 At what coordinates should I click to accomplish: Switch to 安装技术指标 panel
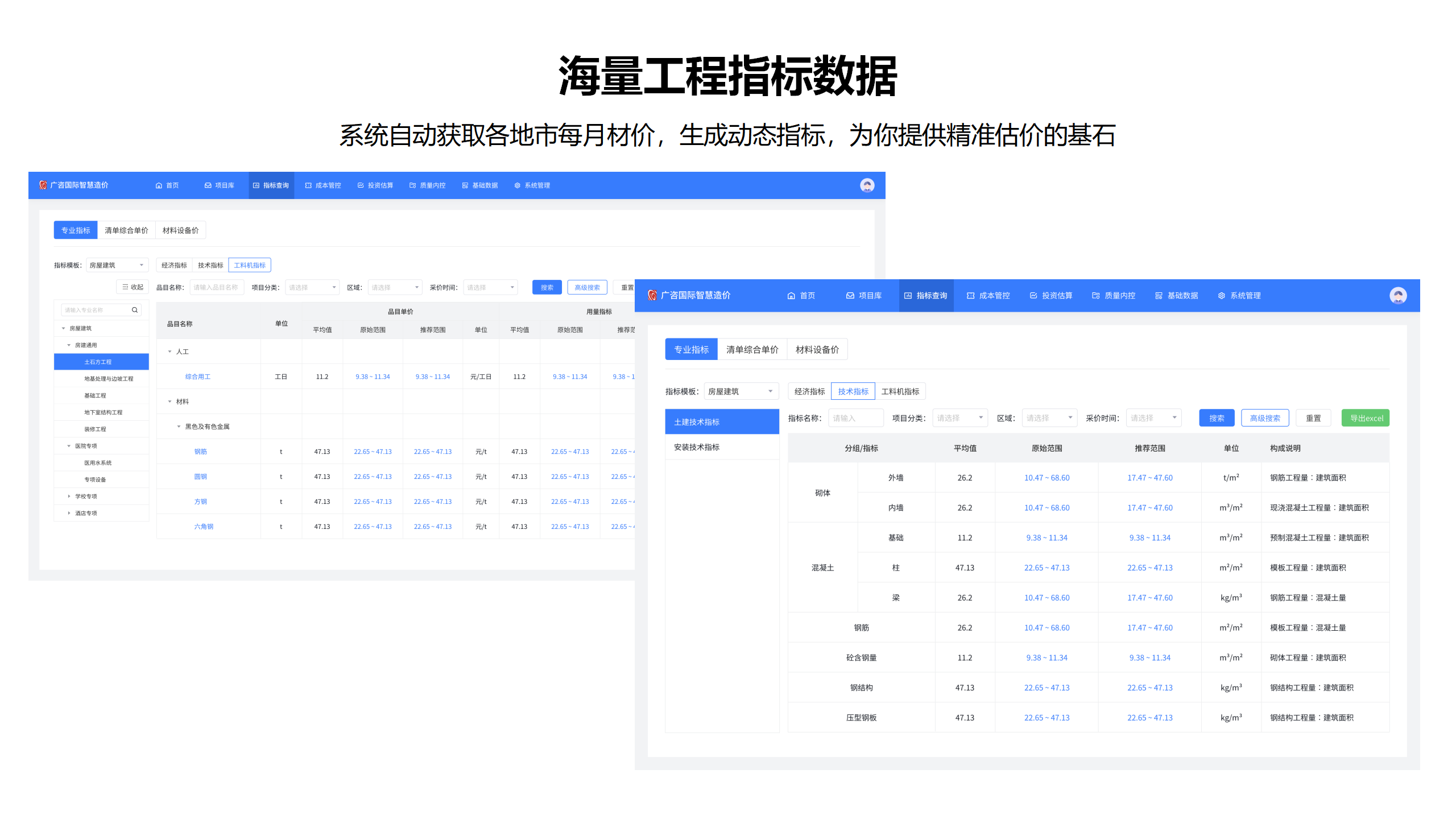(697, 447)
